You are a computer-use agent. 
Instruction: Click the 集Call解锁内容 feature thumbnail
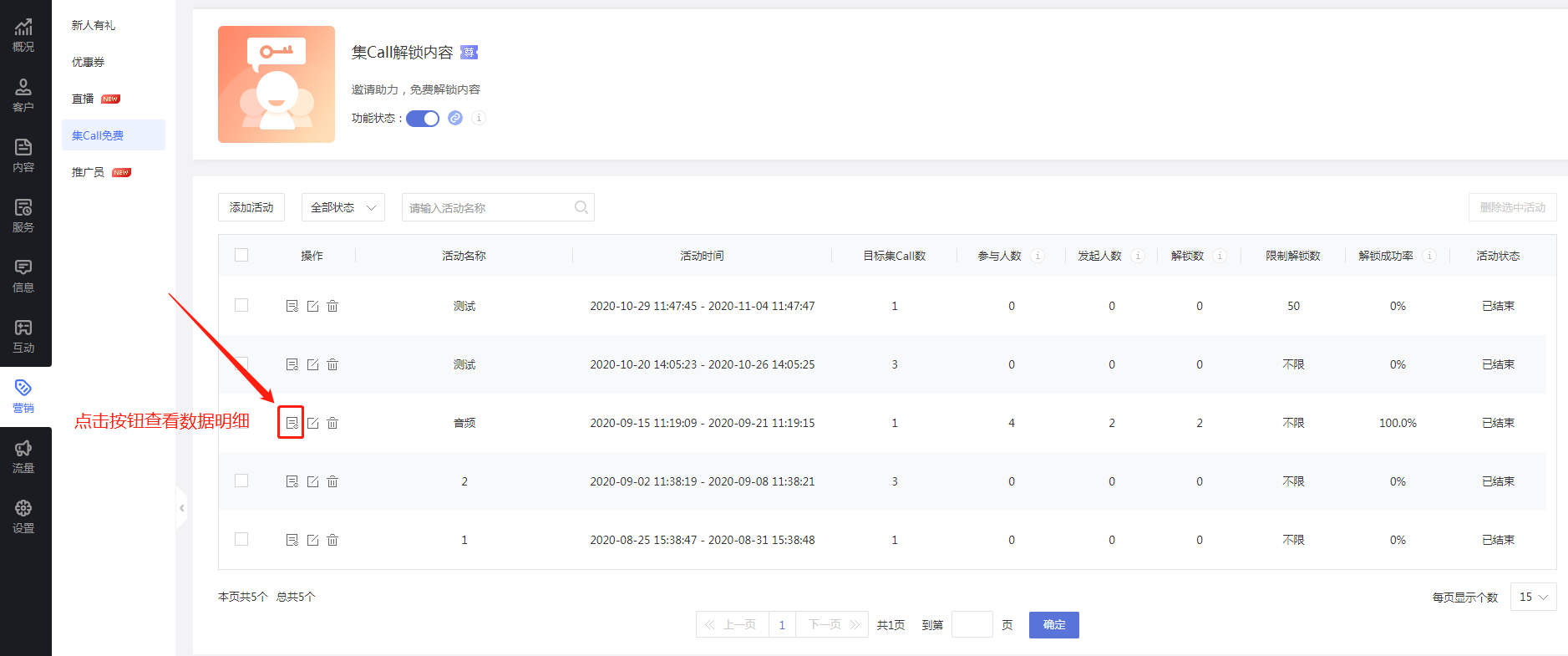[x=277, y=84]
